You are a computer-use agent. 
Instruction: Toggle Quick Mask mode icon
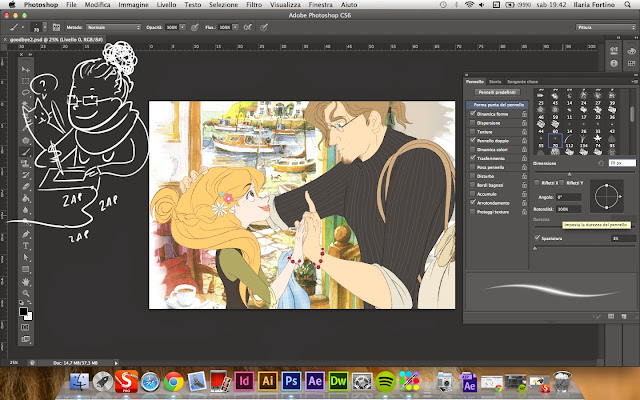coord(25,327)
